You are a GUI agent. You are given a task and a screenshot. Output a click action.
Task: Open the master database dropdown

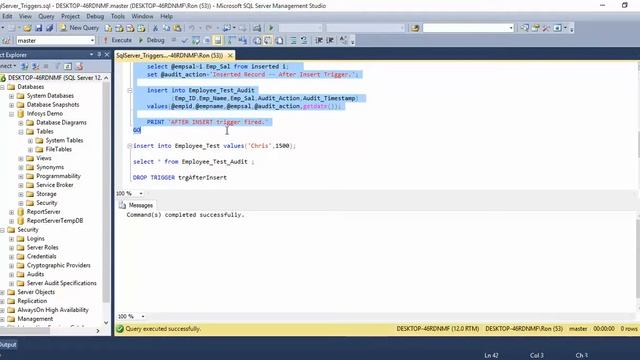point(92,40)
